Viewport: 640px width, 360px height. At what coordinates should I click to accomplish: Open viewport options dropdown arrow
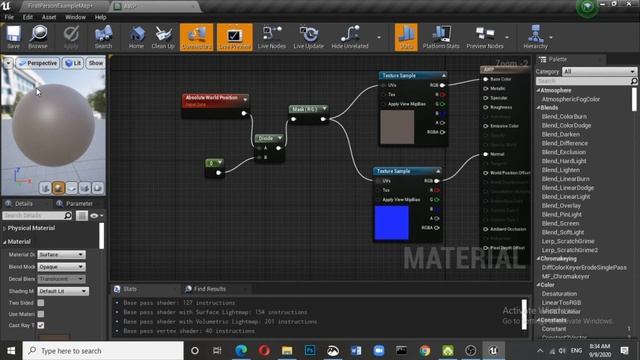(x=8, y=63)
